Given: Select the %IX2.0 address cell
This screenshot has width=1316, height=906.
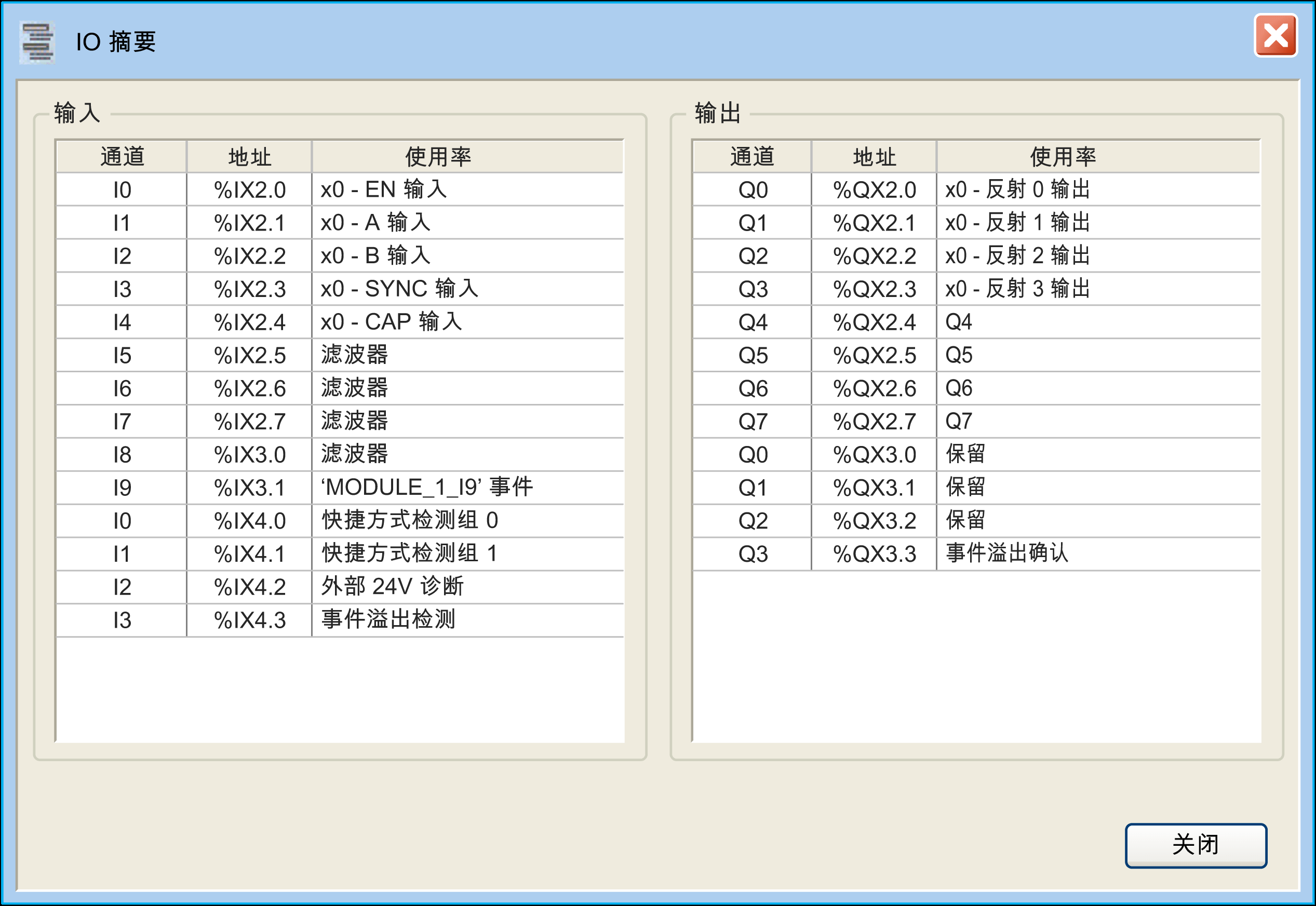Looking at the screenshot, I should 249,190.
